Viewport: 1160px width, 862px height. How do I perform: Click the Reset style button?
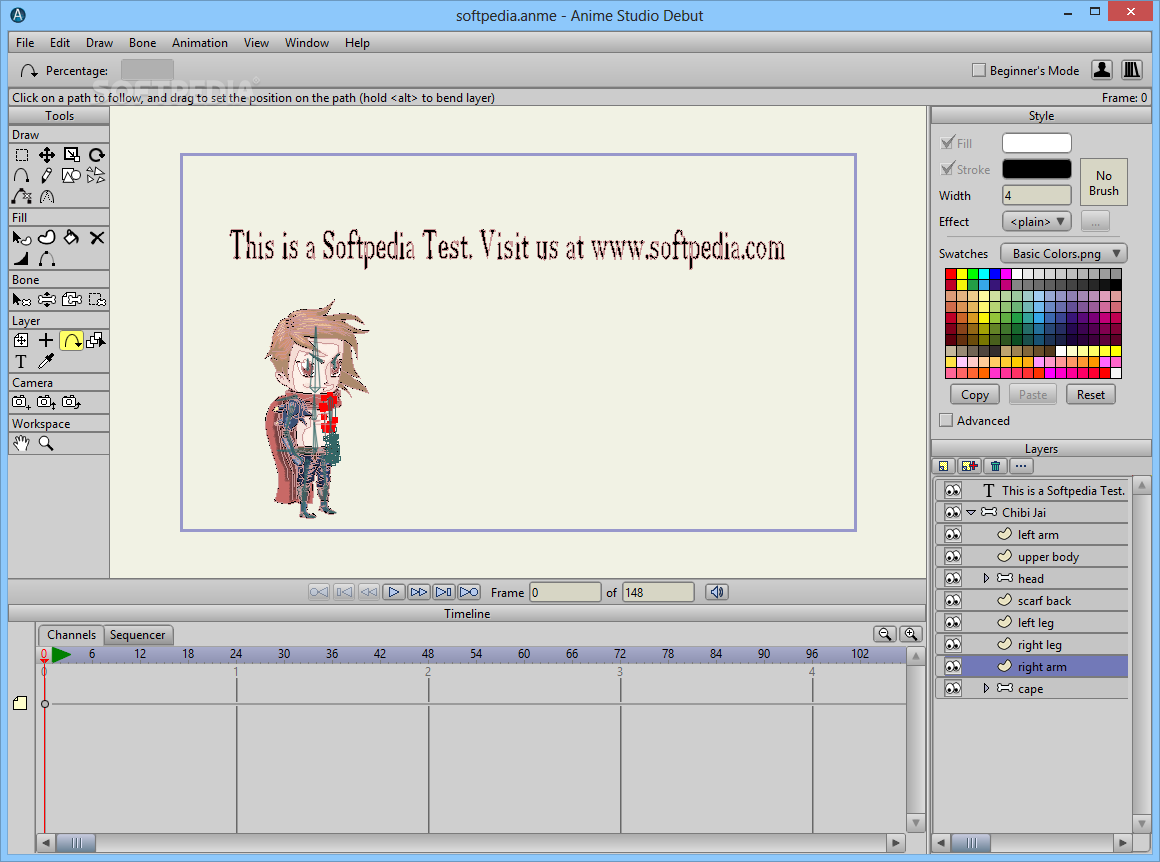[x=1090, y=395]
